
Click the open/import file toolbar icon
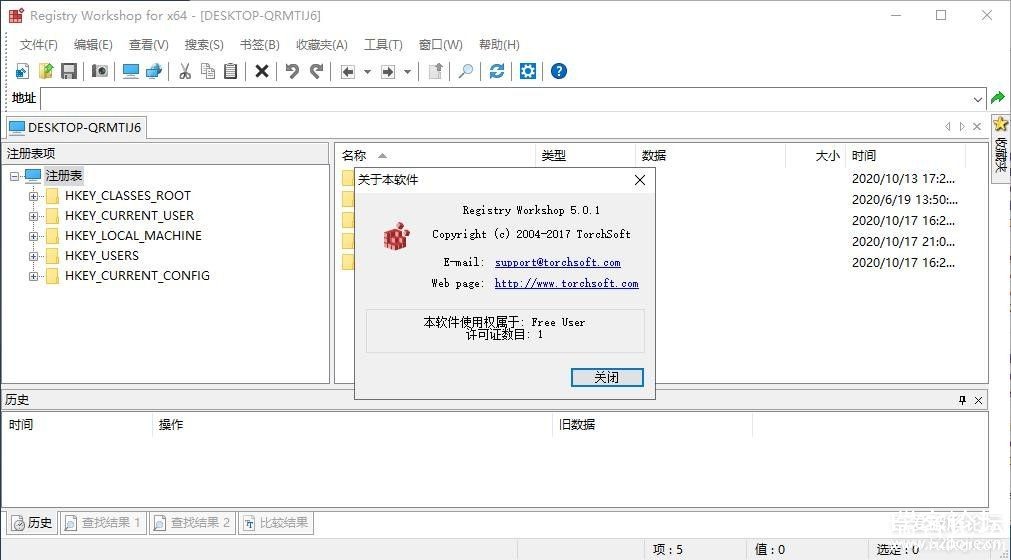point(46,71)
